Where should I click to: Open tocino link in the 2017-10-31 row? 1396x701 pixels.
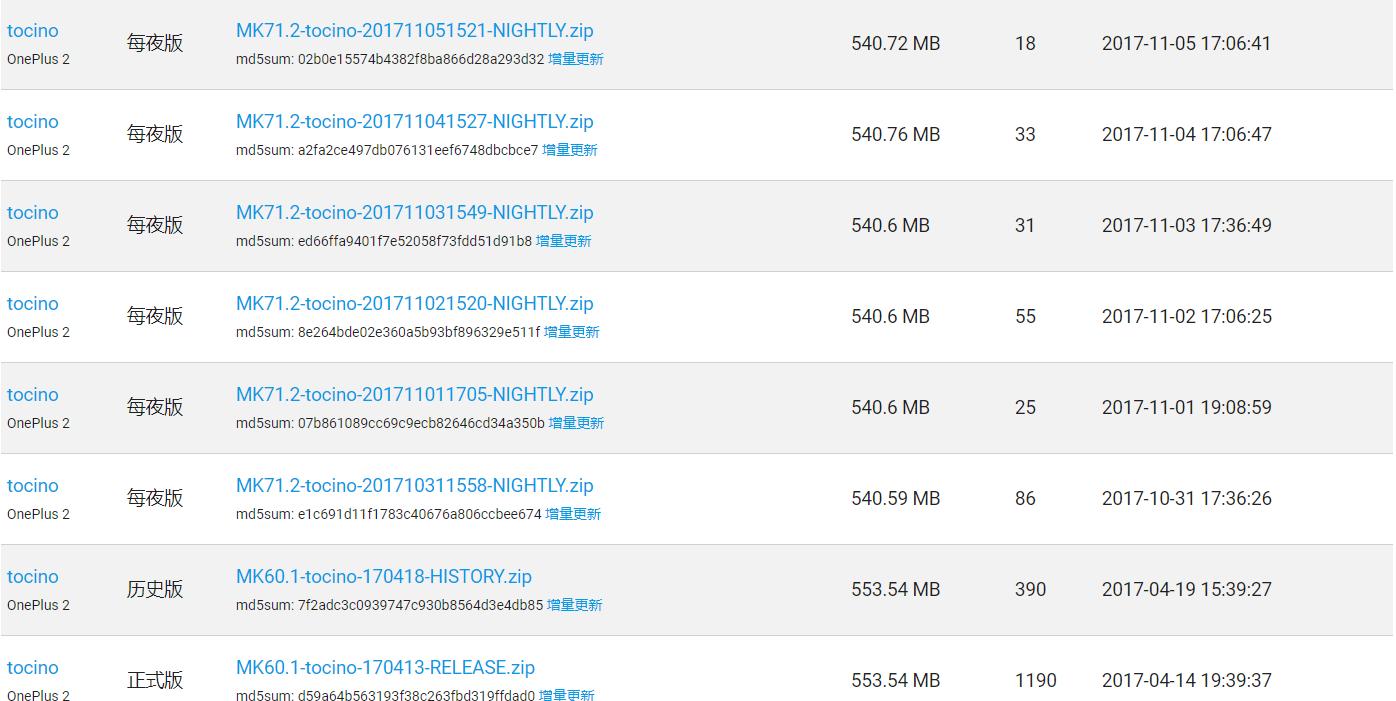(33, 486)
